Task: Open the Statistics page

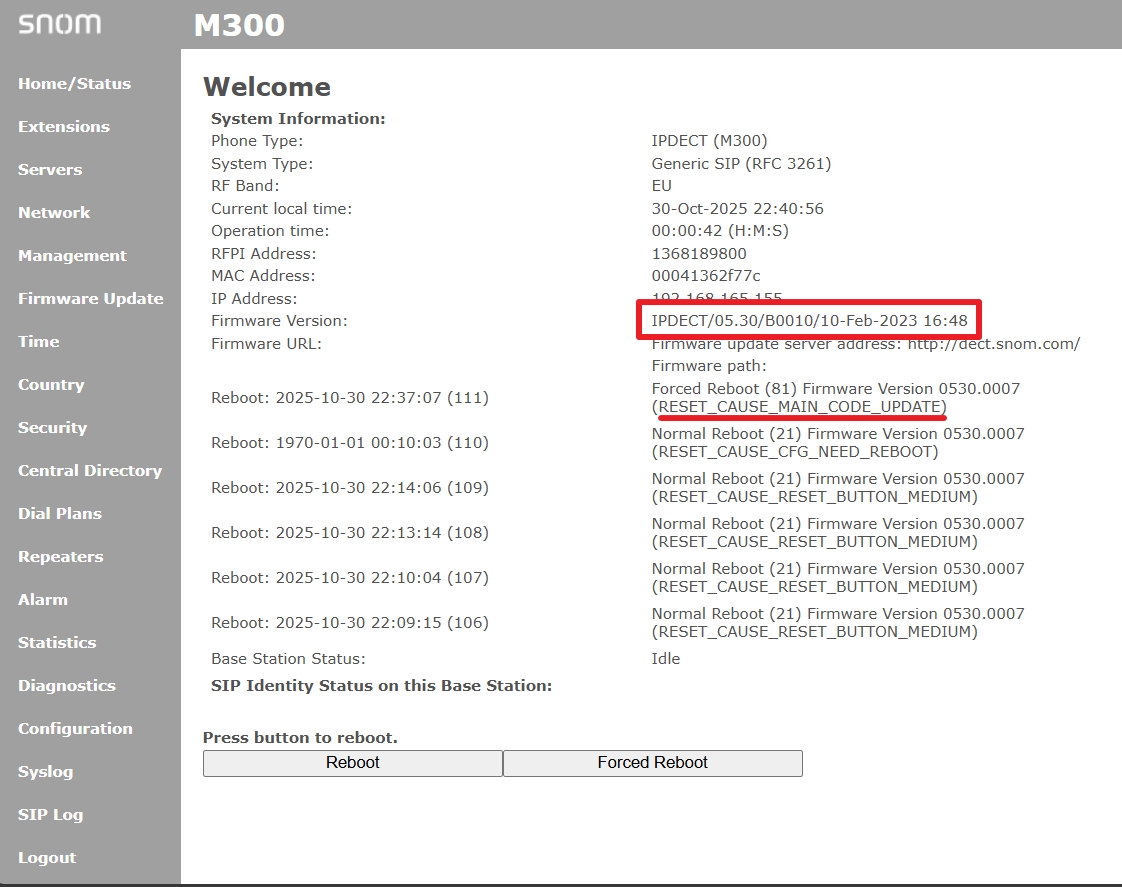Action: pos(57,642)
